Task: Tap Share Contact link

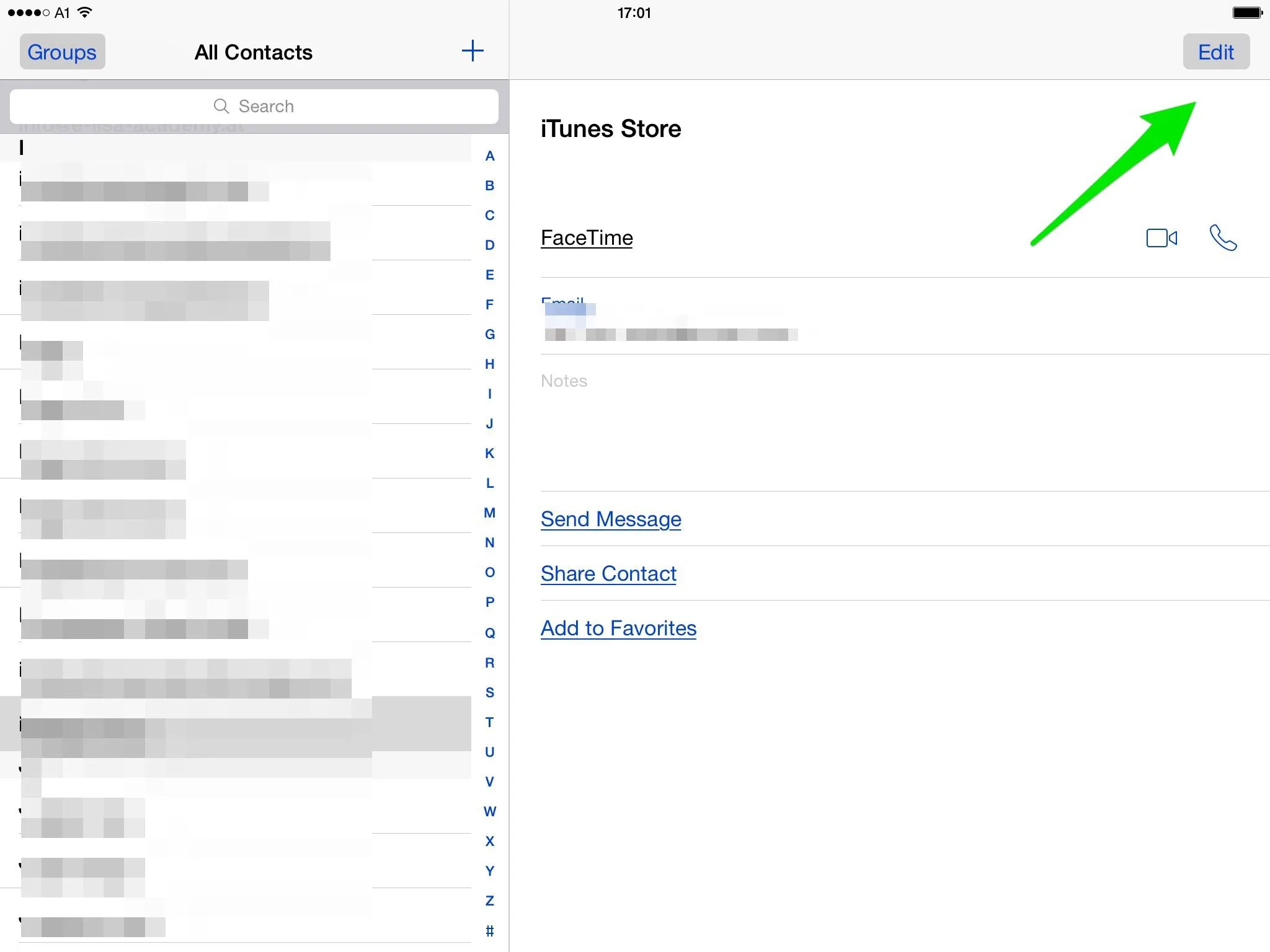Action: [x=608, y=573]
